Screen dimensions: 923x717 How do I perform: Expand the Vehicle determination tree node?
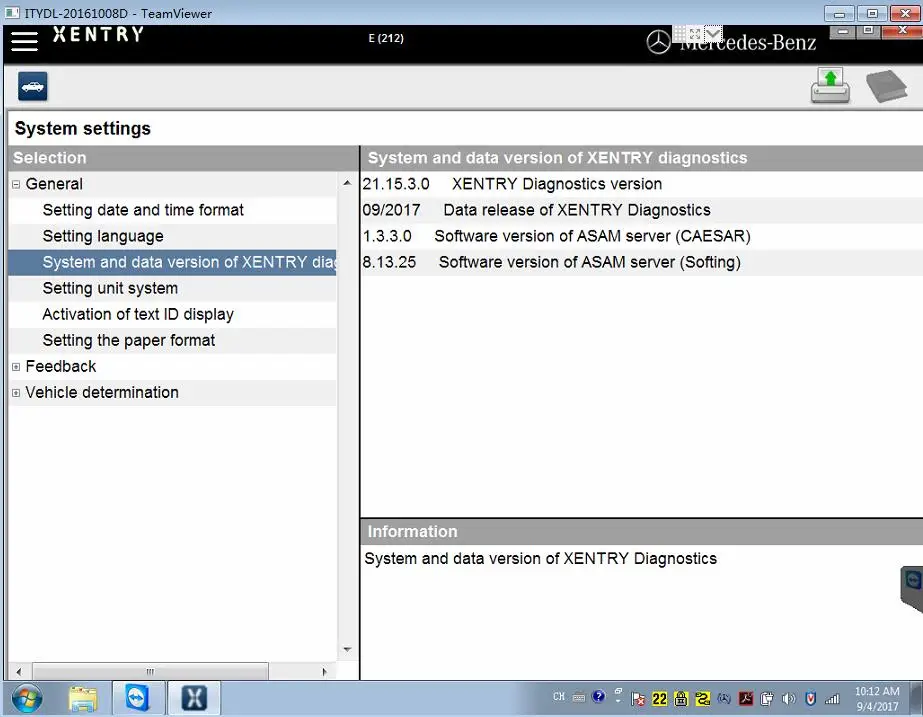pyautogui.click(x=16, y=393)
